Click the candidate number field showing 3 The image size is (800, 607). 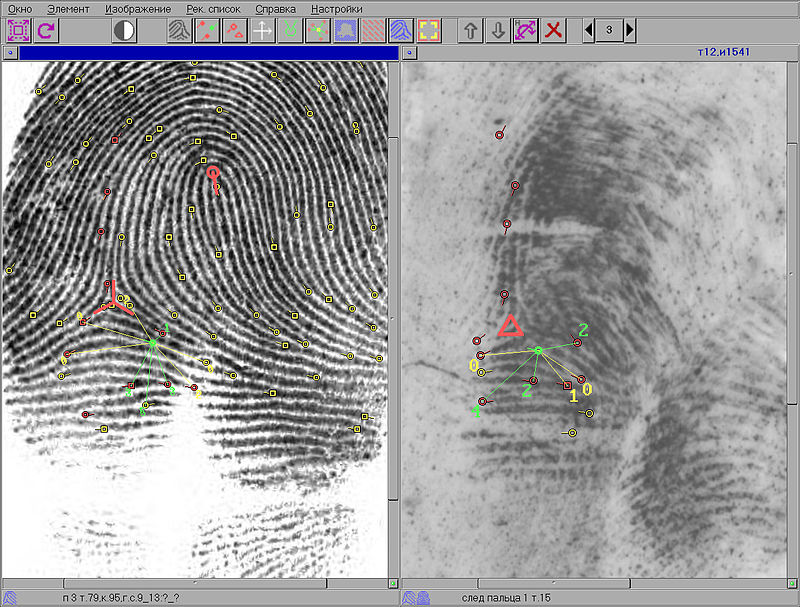coord(609,30)
